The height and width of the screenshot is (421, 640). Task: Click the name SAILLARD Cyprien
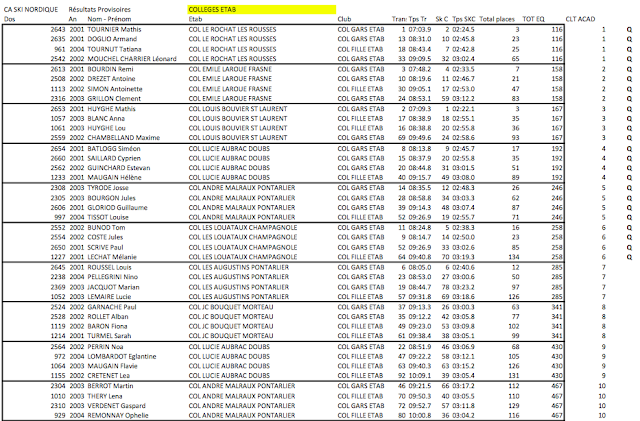click(114, 158)
